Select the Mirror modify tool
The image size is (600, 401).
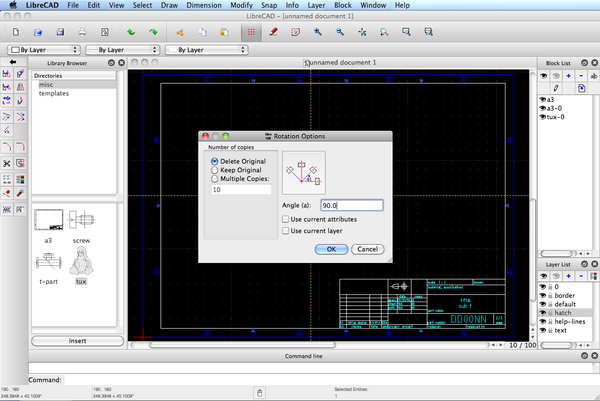(x=20, y=87)
